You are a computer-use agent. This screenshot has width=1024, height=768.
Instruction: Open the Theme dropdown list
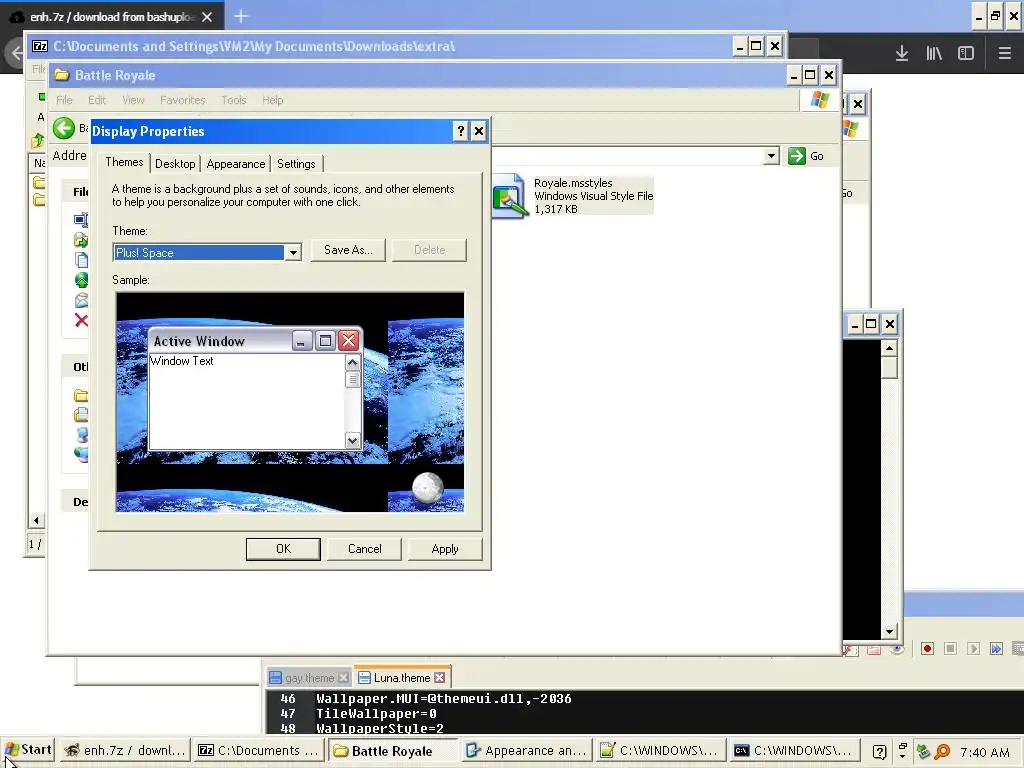[x=293, y=253]
